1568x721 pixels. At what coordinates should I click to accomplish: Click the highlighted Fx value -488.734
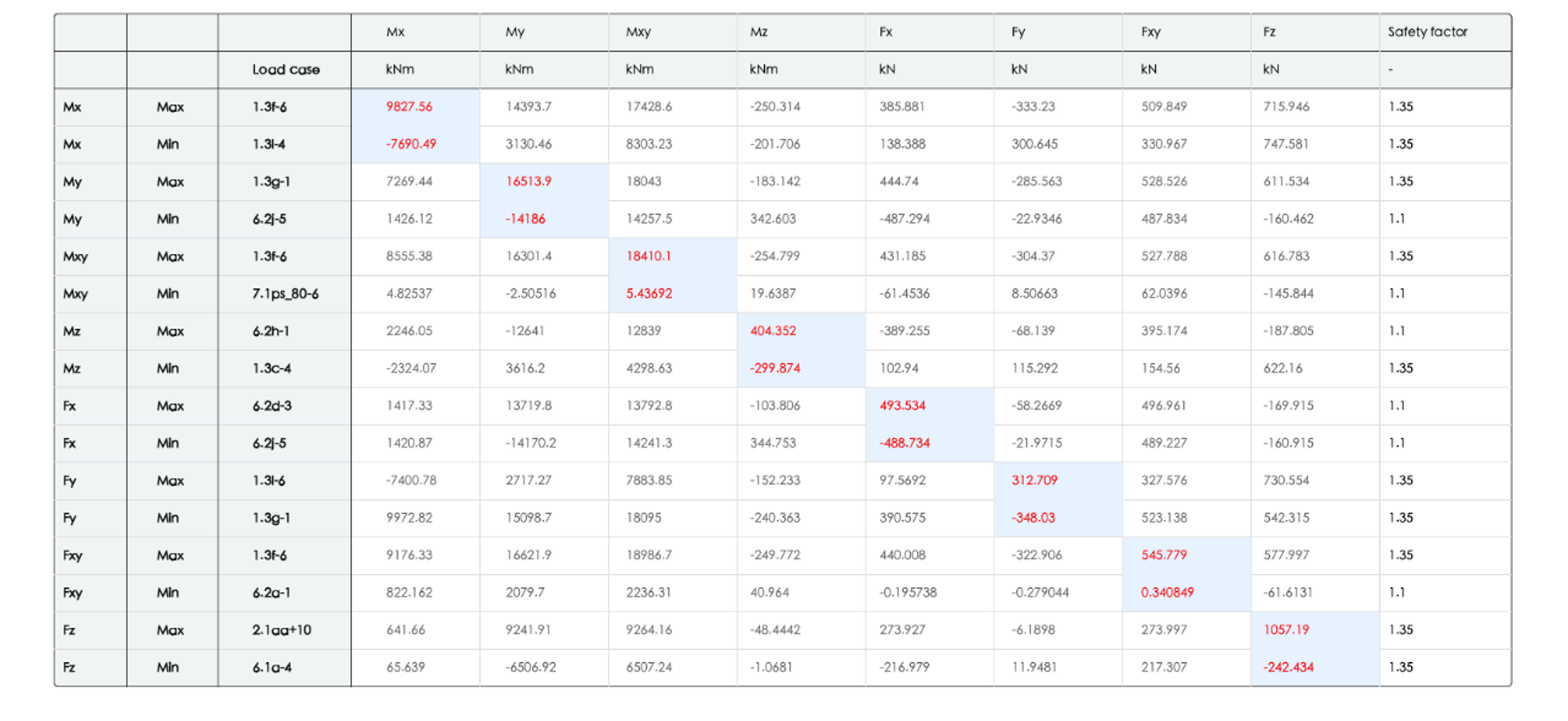[905, 443]
